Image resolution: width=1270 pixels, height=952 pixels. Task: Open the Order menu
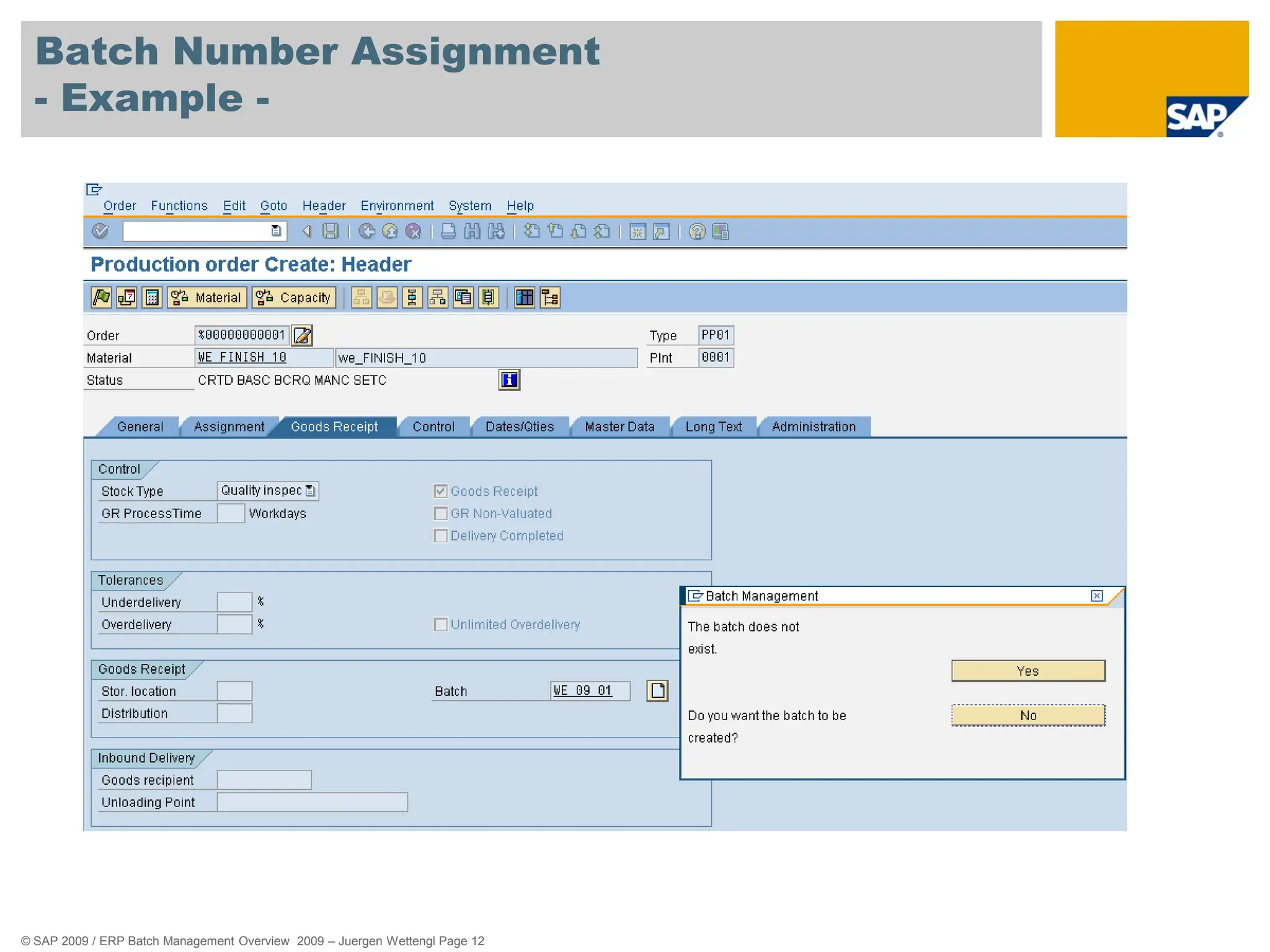coord(120,206)
